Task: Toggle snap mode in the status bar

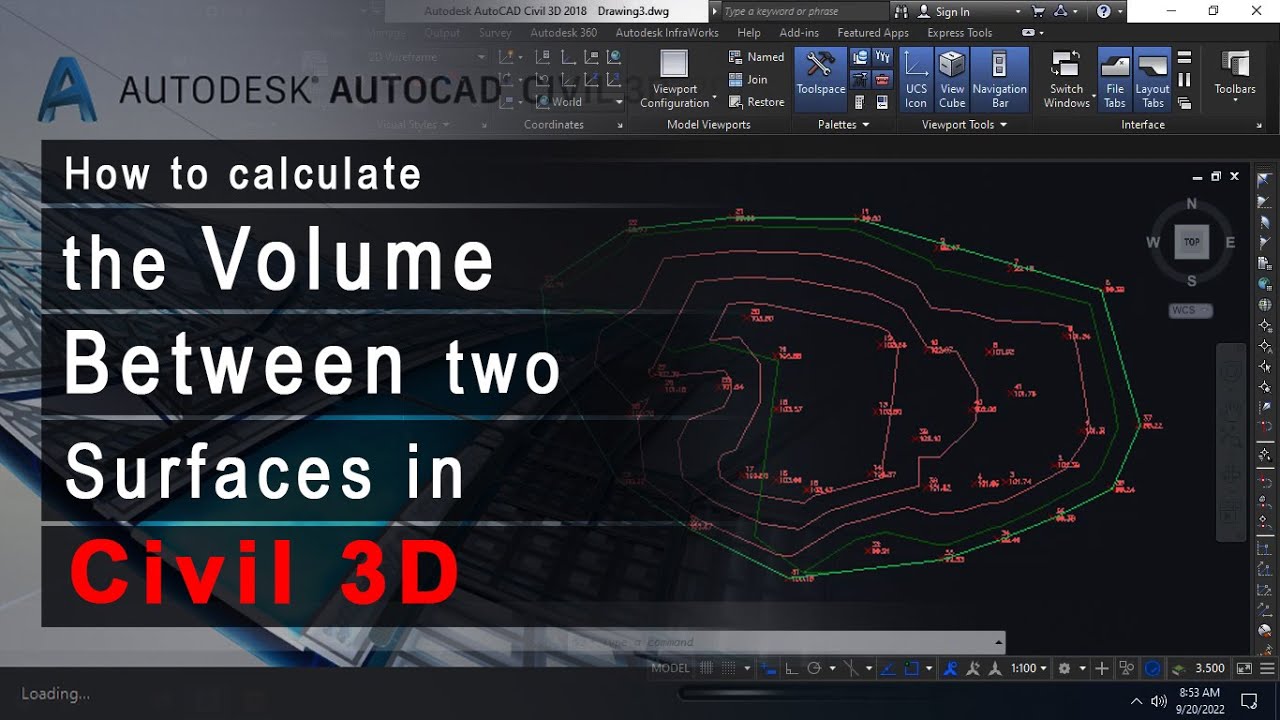Action: click(x=729, y=668)
